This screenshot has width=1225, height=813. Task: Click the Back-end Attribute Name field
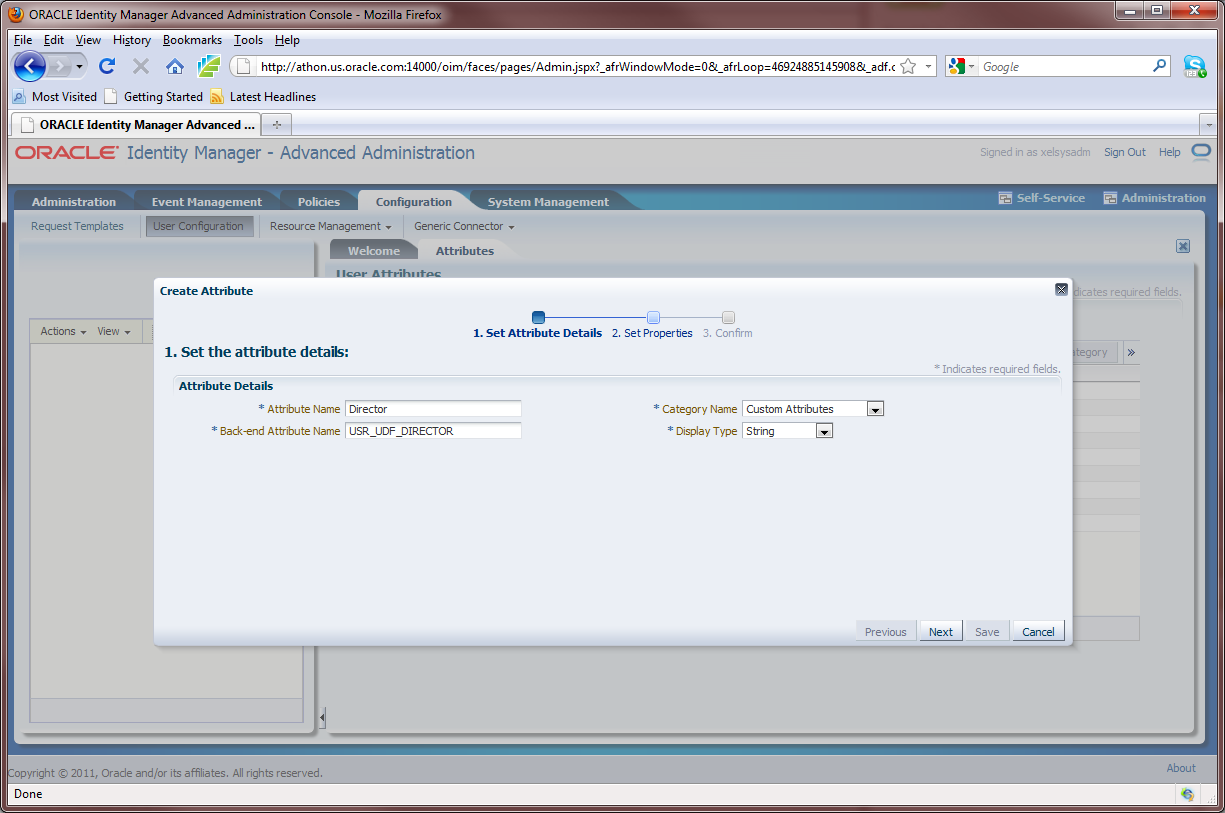pos(433,431)
